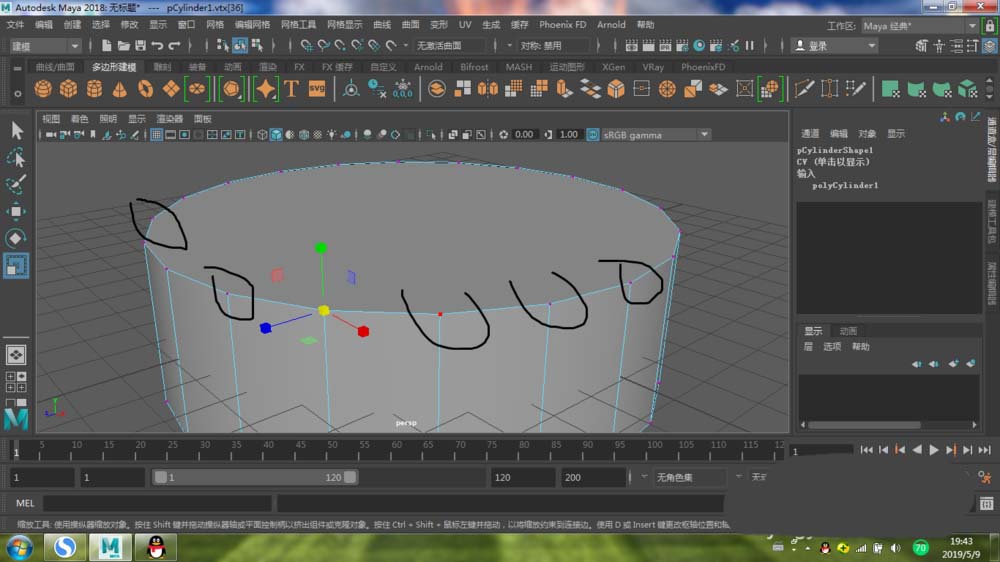
Task: Click the Undo arrow icon
Action: point(157,45)
